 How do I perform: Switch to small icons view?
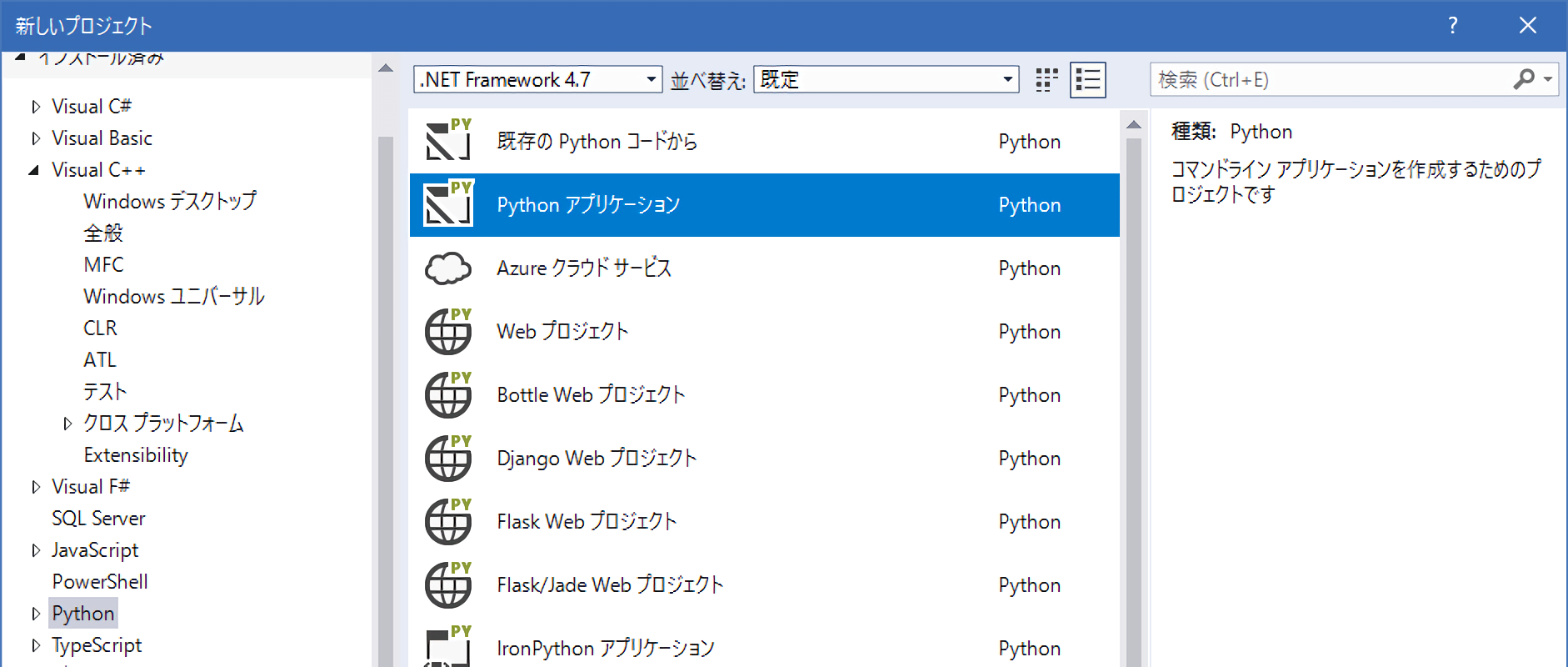(1046, 80)
